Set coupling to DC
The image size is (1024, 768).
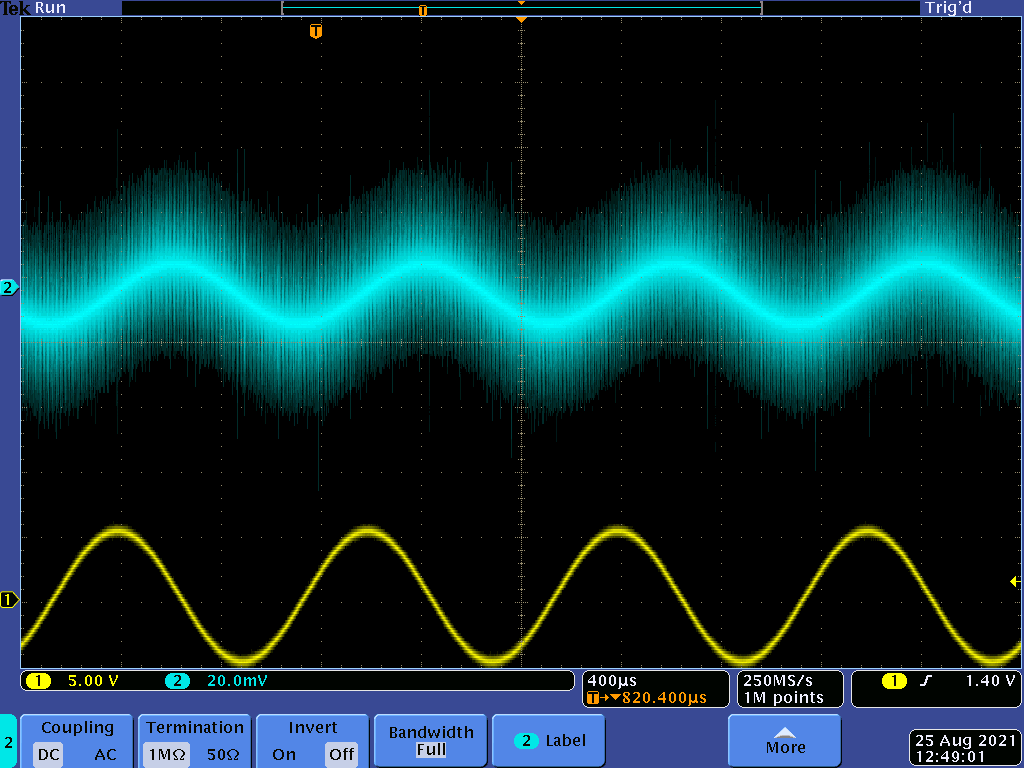[48, 755]
